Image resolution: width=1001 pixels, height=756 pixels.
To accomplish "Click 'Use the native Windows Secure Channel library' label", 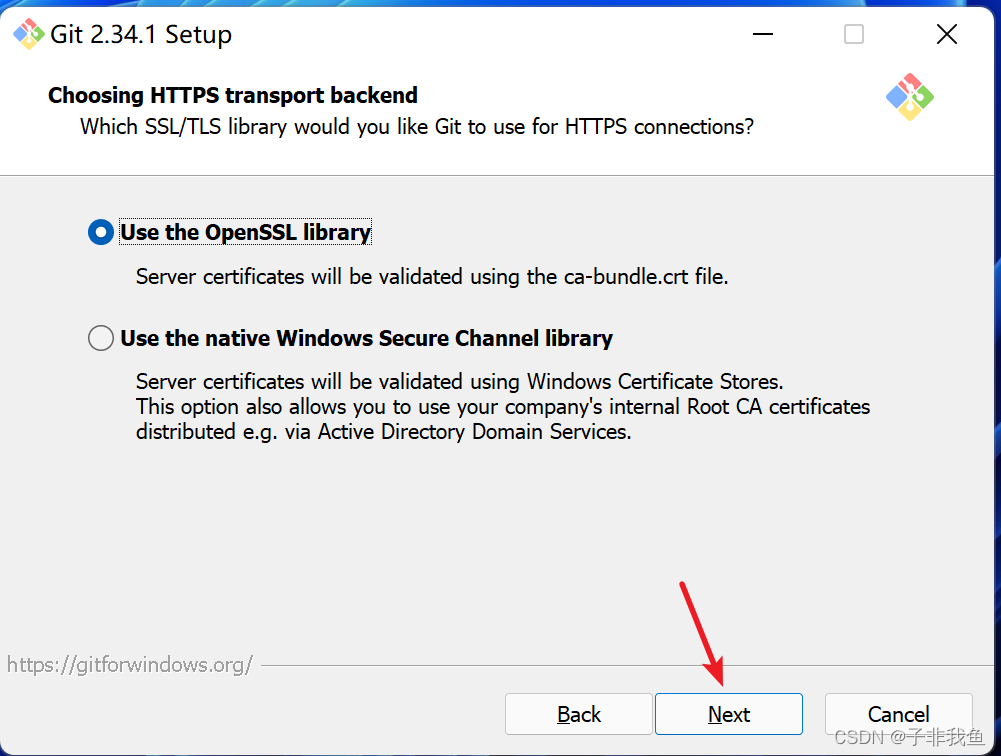I will [366, 338].
